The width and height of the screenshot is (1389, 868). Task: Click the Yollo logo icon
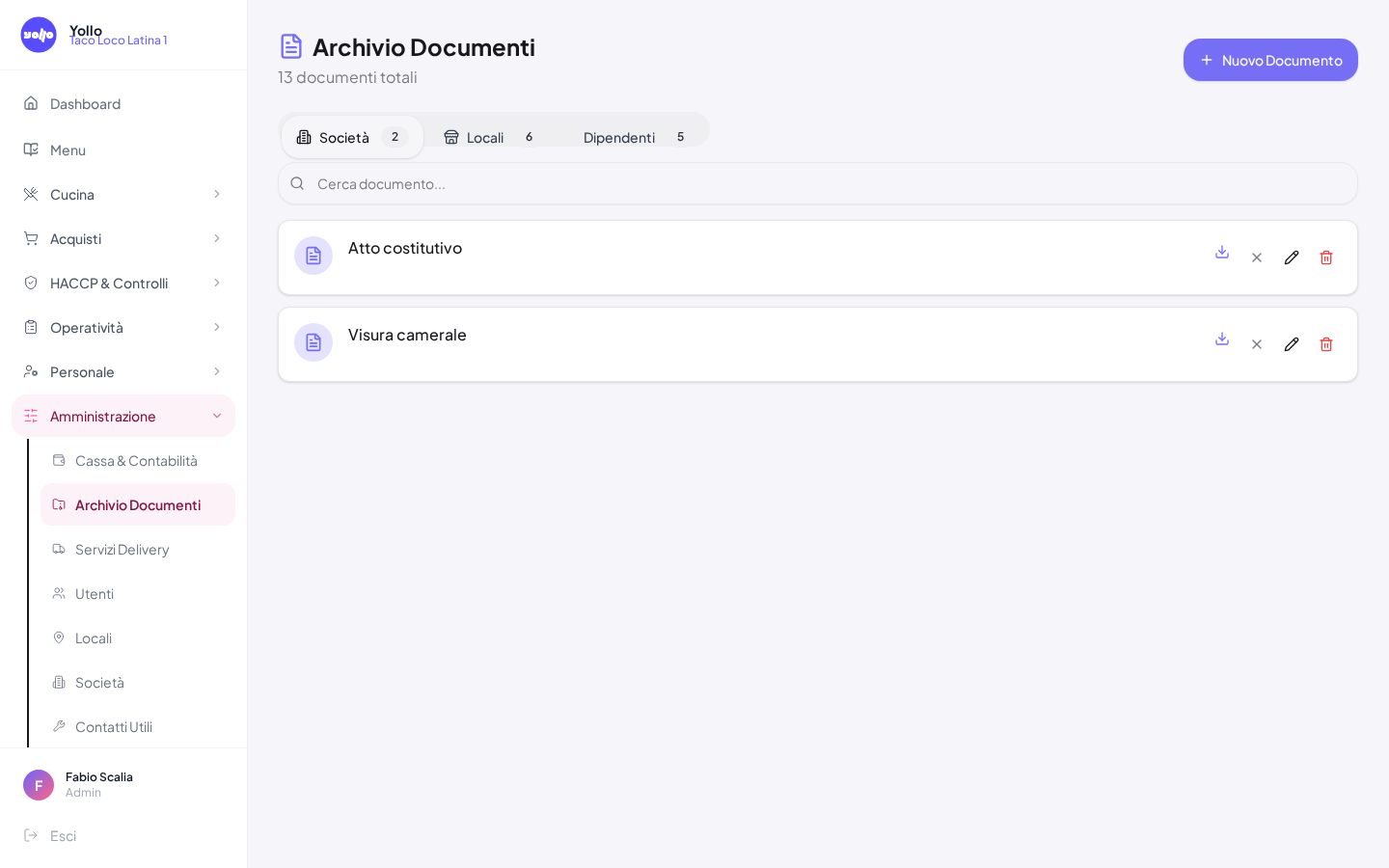tap(39, 35)
